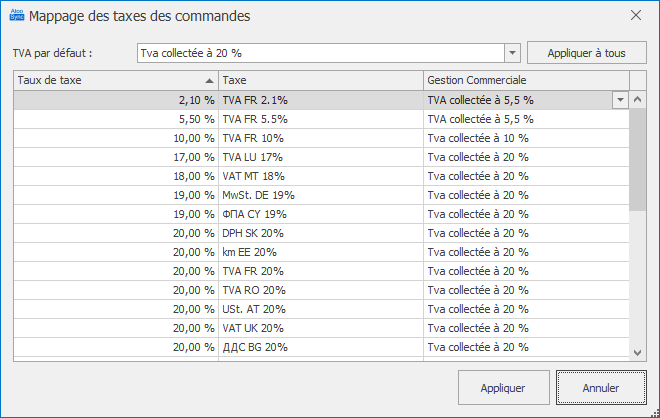Image resolution: width=660 pixels, height=418 pixels.
Task: Open the TVA par défaut dropdown
Action: click(x=512, y=53)
